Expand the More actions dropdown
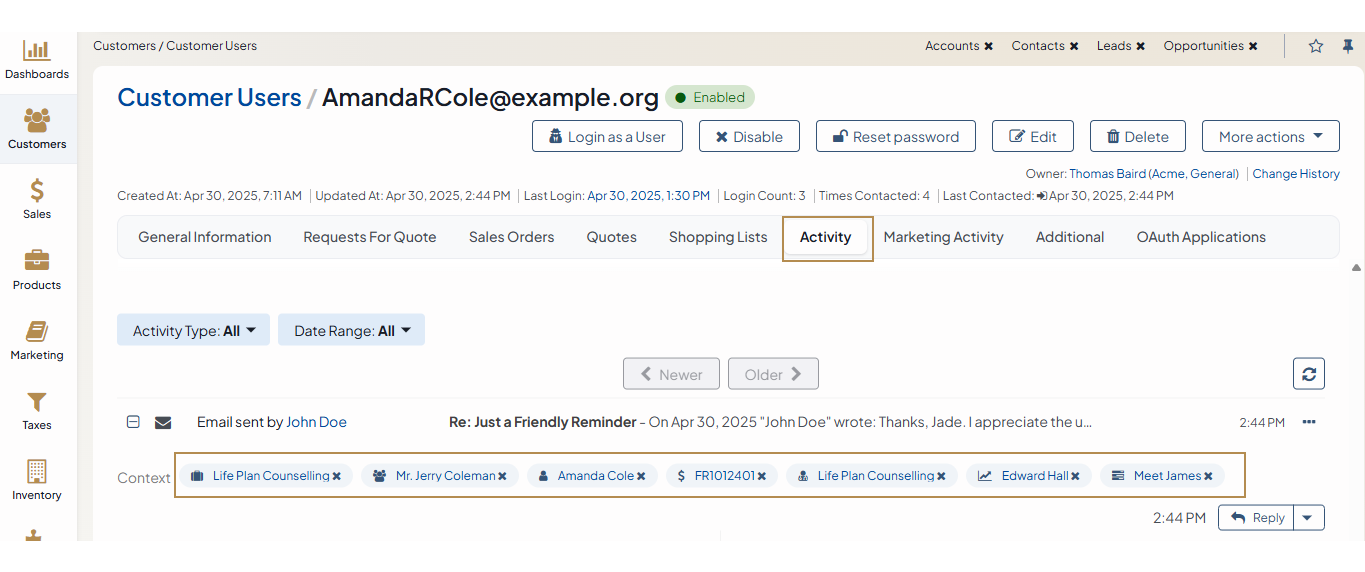Viewport: 1365px width, 572px height. pos(1270,137)
